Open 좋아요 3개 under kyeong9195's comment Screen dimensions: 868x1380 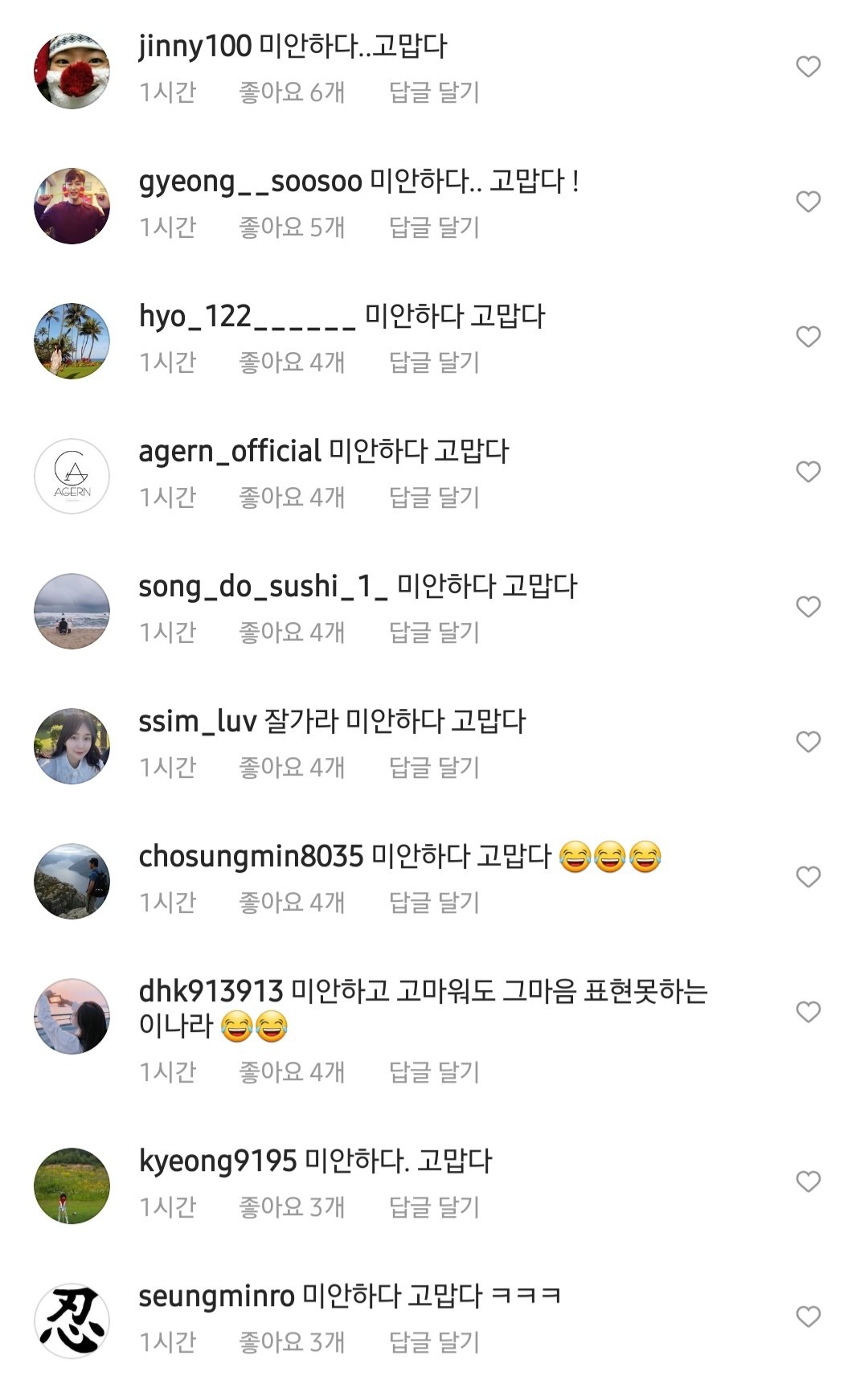point(292,1206)
